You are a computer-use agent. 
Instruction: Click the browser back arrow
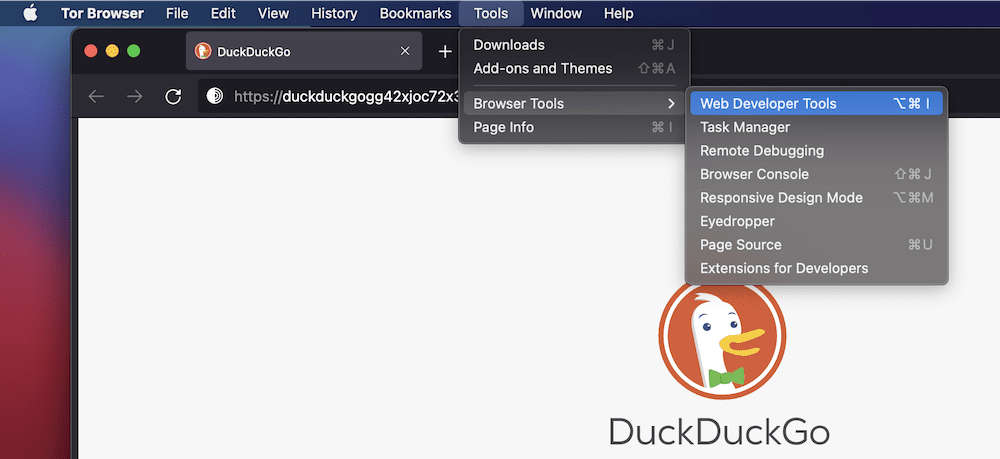tap(96, 97)
